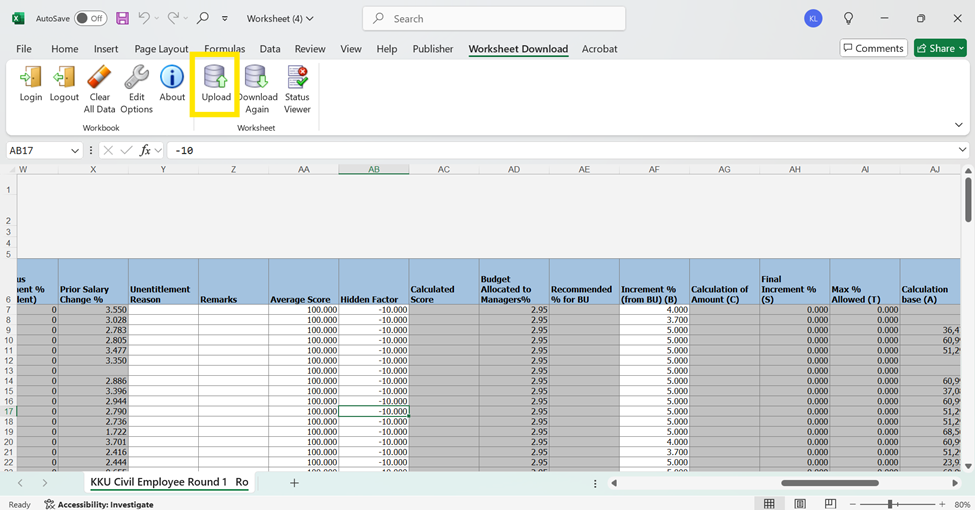The image size is (975, 510).
Task: Click the Login icon in ribbon
Action: click(x=31, y=84)
